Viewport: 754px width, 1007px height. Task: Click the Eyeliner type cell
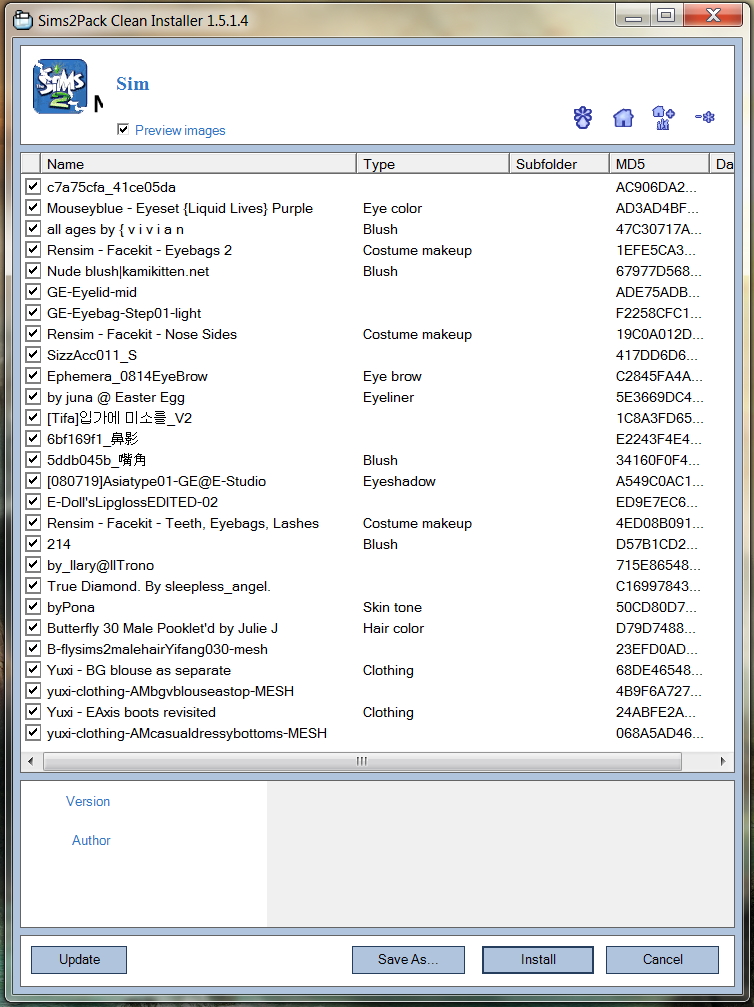[x=388, y=398]
